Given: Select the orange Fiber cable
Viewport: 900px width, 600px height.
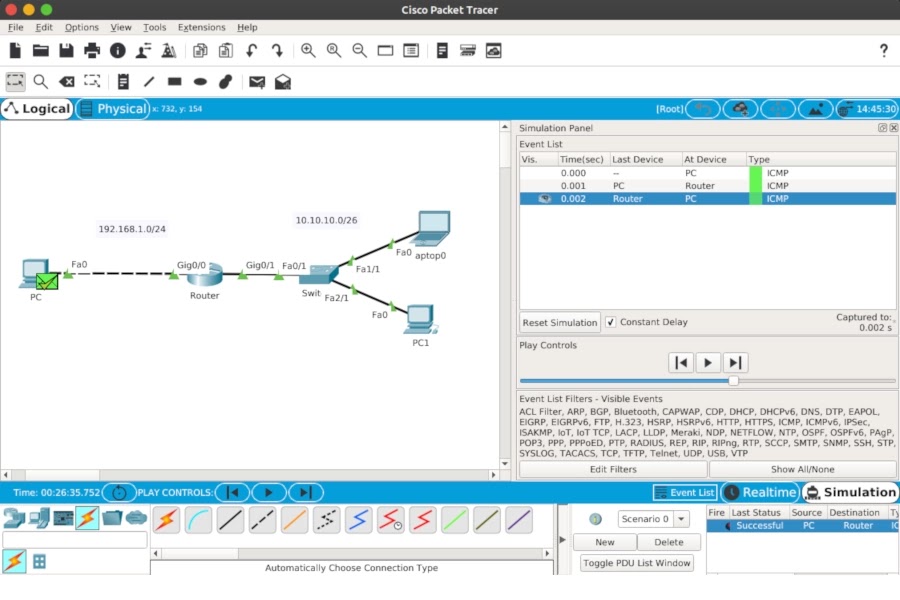Looking at the screenshot, I should pyautogui.click(x=294, y=520).
